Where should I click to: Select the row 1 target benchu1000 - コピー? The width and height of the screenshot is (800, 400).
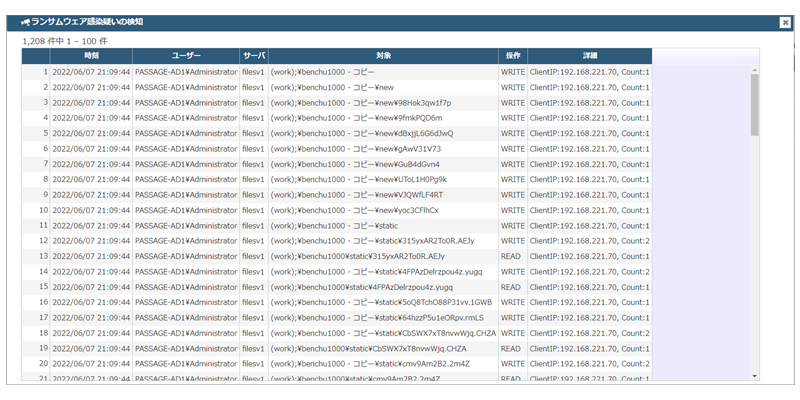pos(322,72)
